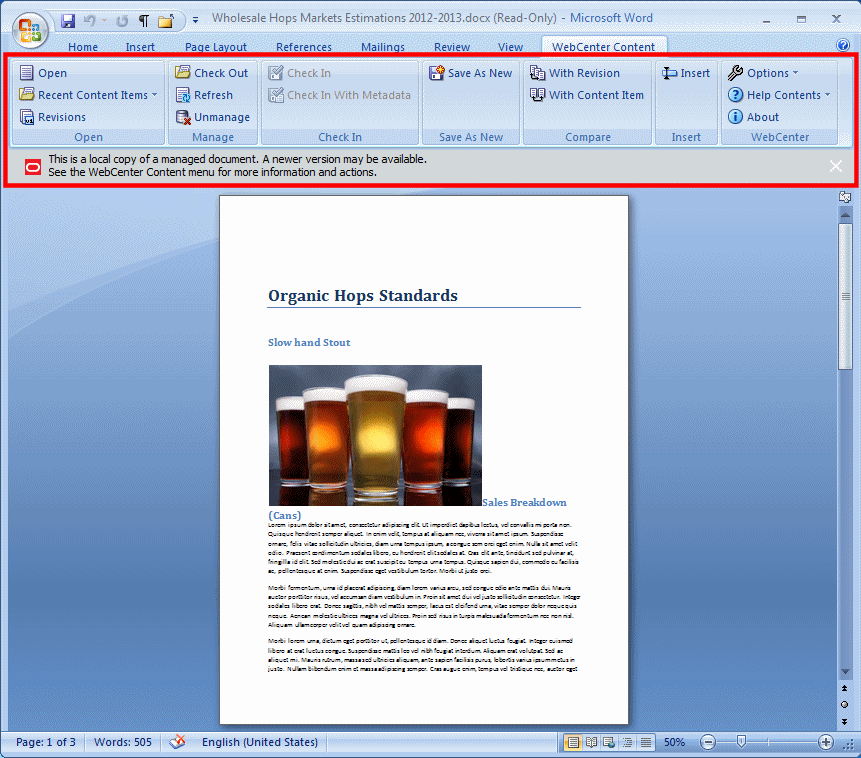861x758 pixels.
Task: Click the Undo arrow in Quick Access Toolbar
Action: pyautogui.click(x=90, y=21)
